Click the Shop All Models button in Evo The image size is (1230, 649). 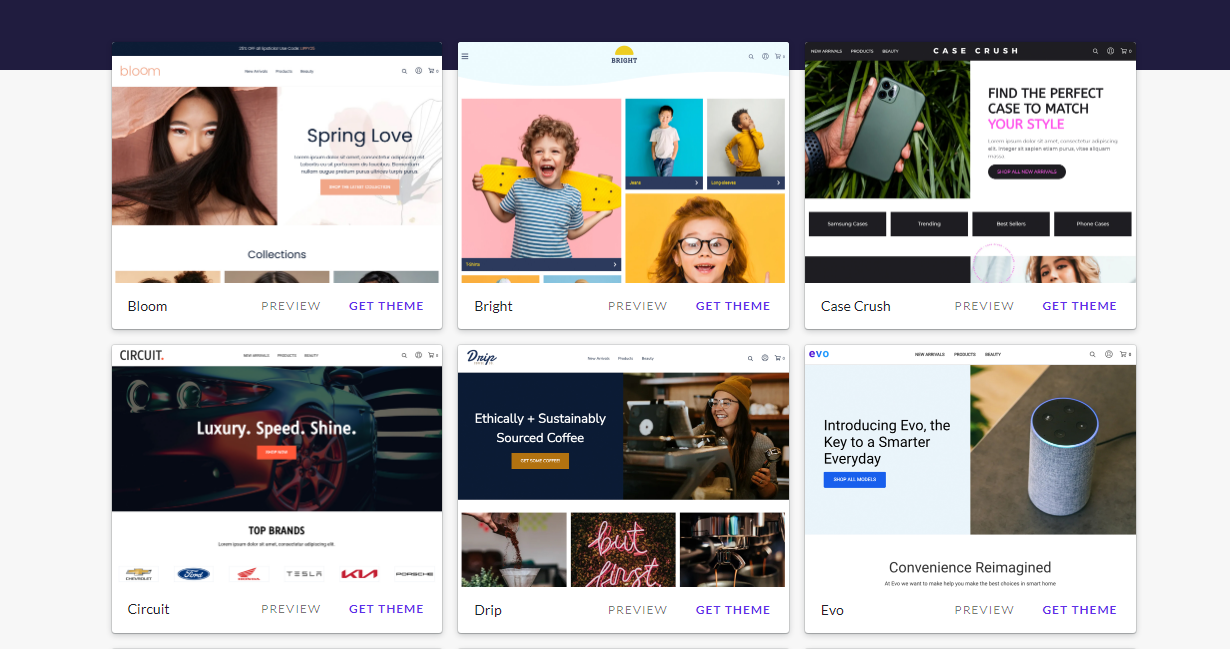click(854, 480)
